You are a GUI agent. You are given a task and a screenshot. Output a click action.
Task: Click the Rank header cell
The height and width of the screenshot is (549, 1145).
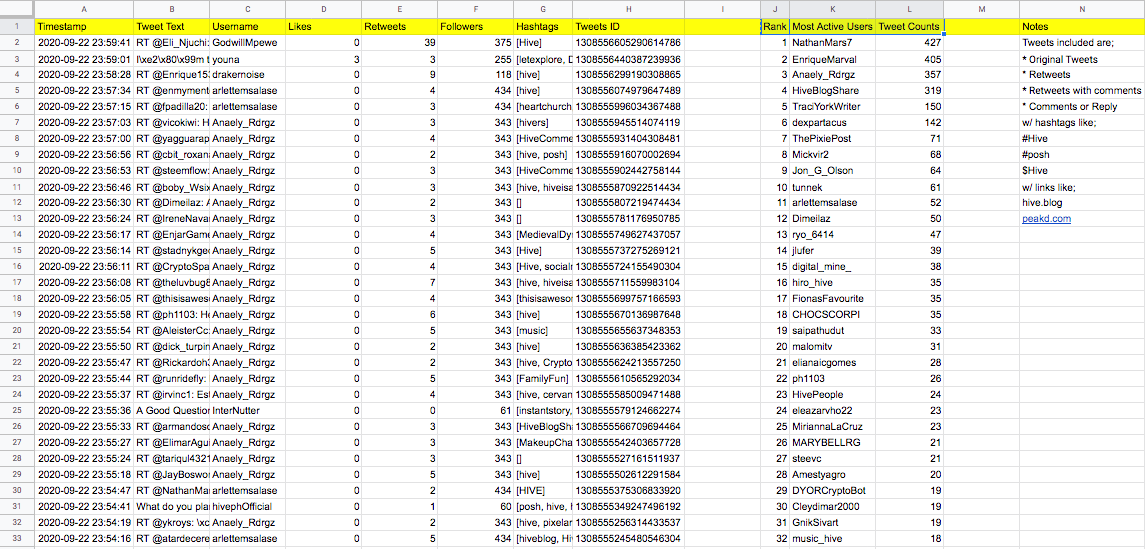775,26
